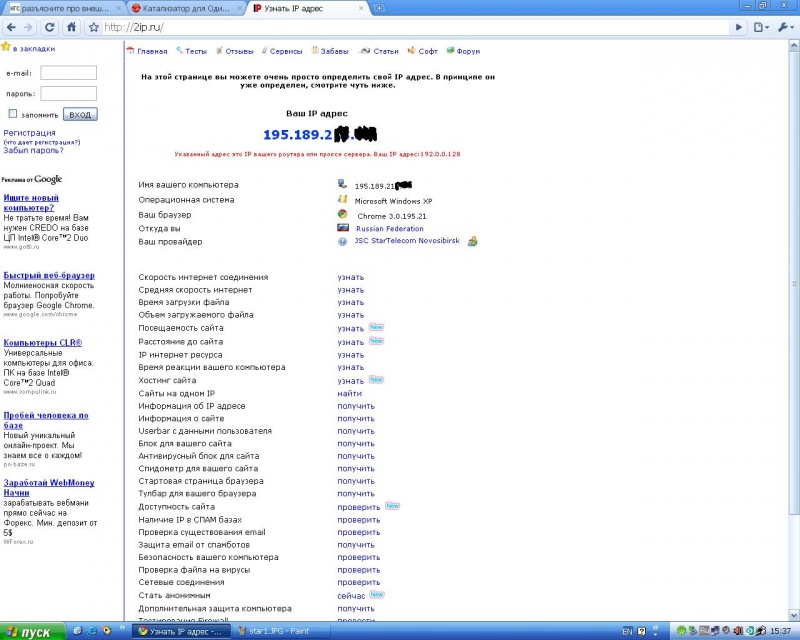Viewport: 800px width, 640px height.
Task: Click the Go arrow beside address bar
Action: click(739, 27)
